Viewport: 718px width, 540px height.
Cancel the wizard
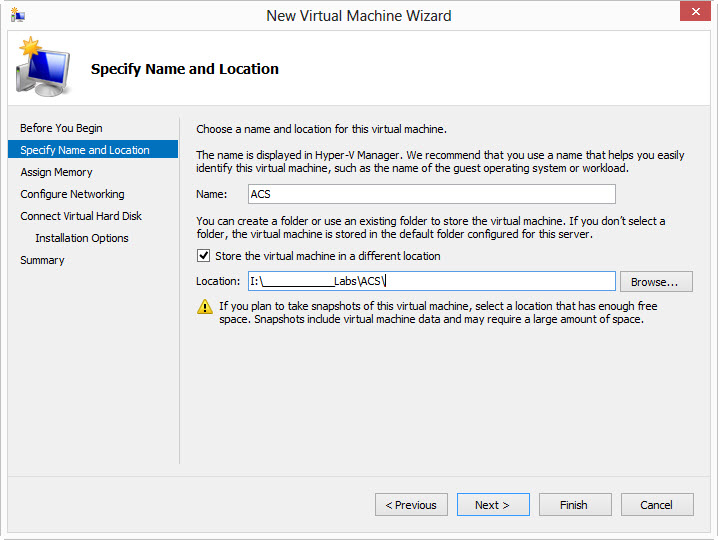coord(657,505)
